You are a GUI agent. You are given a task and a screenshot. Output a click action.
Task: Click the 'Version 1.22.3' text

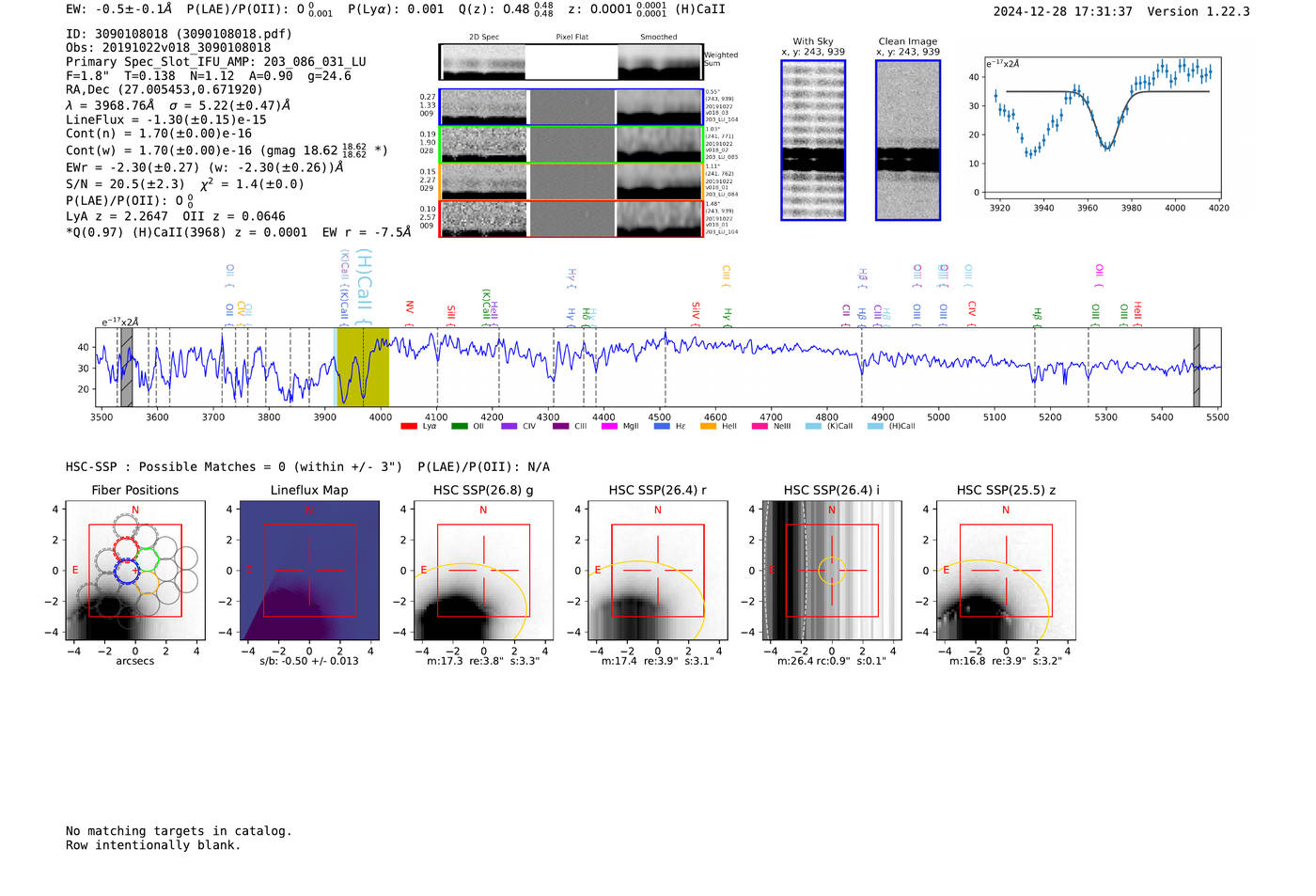coord(1198,12)
